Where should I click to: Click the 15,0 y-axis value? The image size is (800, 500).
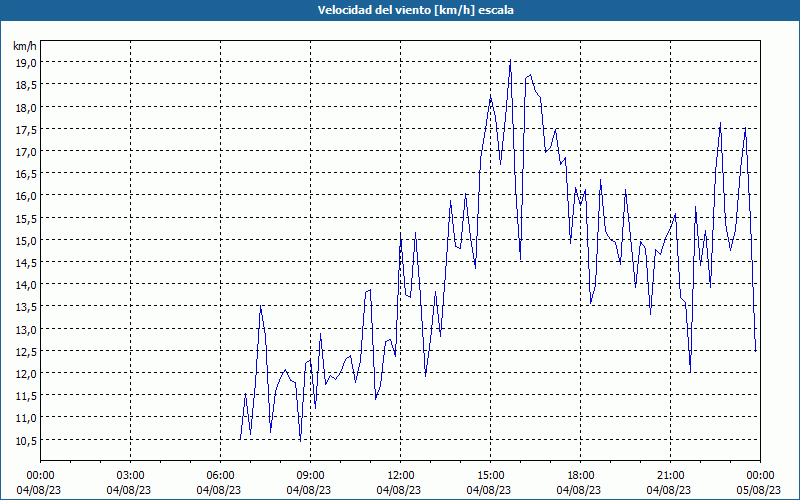26,240
